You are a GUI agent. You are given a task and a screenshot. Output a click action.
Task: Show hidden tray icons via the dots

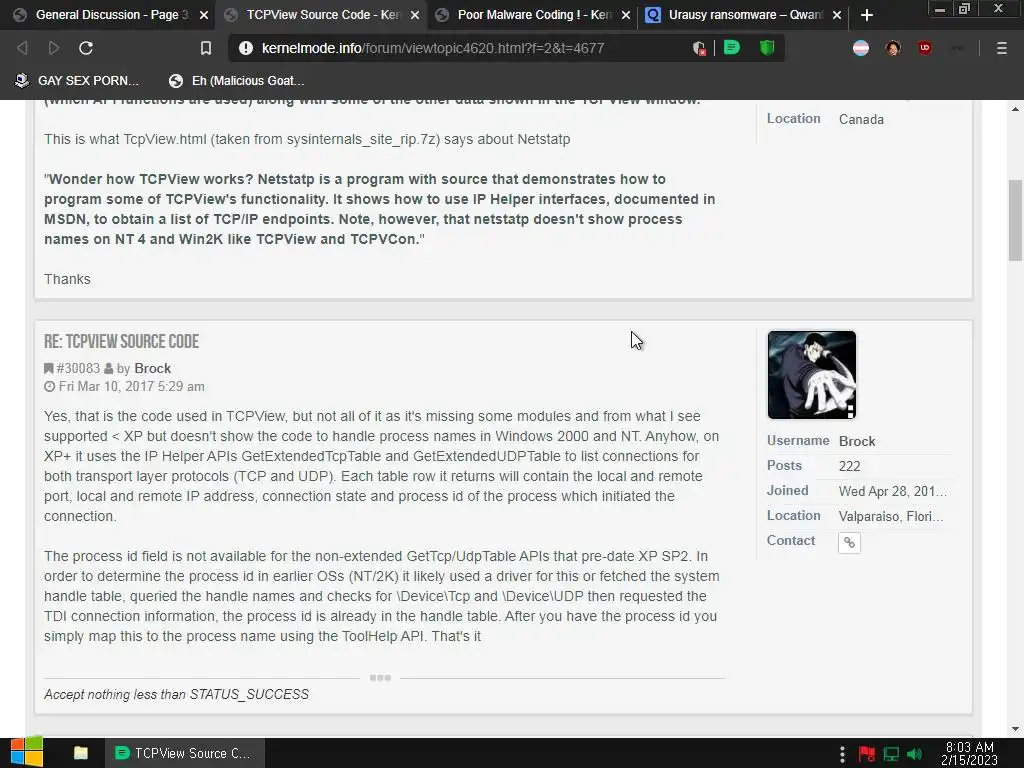(842, 754)
